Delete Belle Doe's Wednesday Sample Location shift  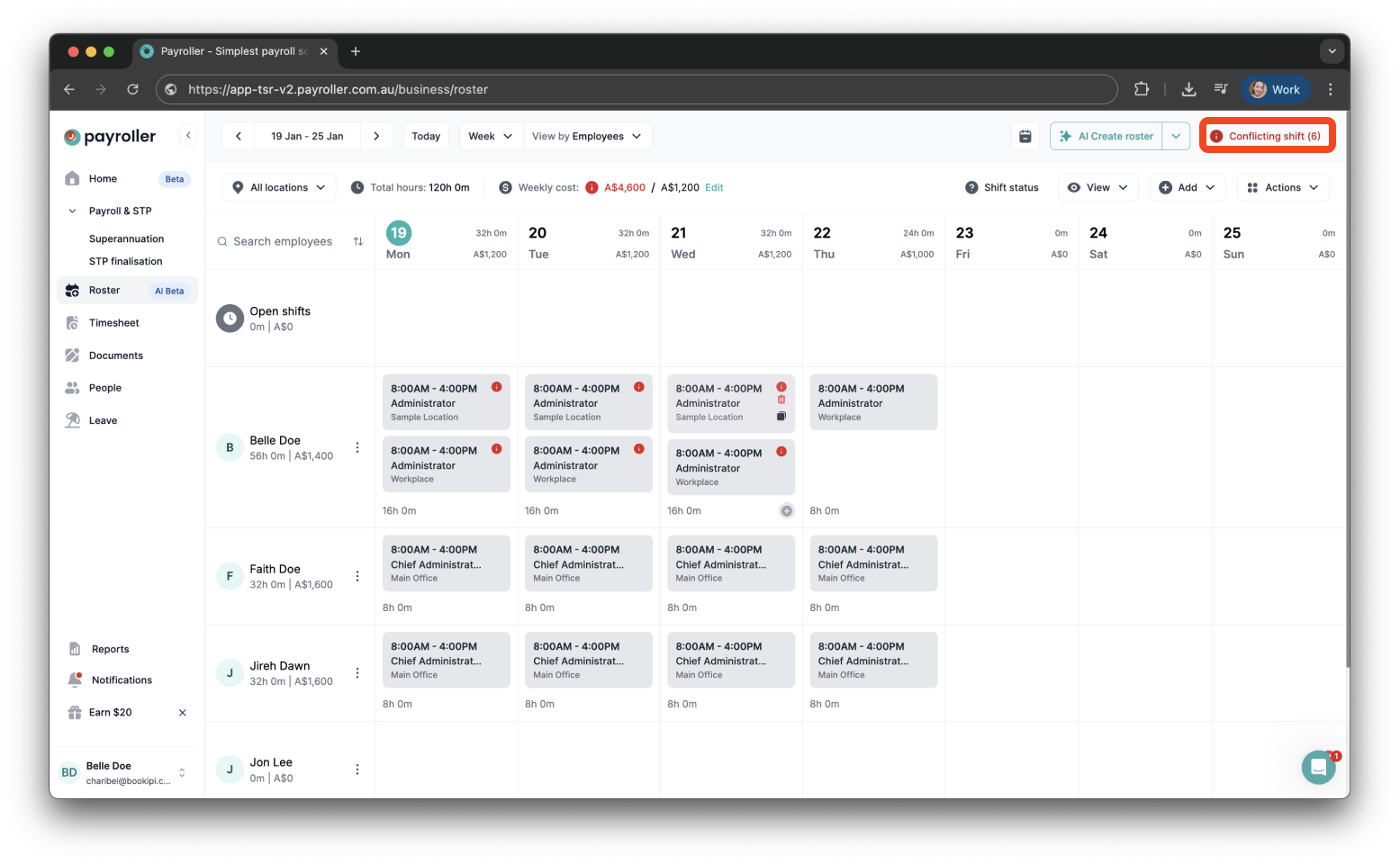pyautogui.click(x=781, y=399)
